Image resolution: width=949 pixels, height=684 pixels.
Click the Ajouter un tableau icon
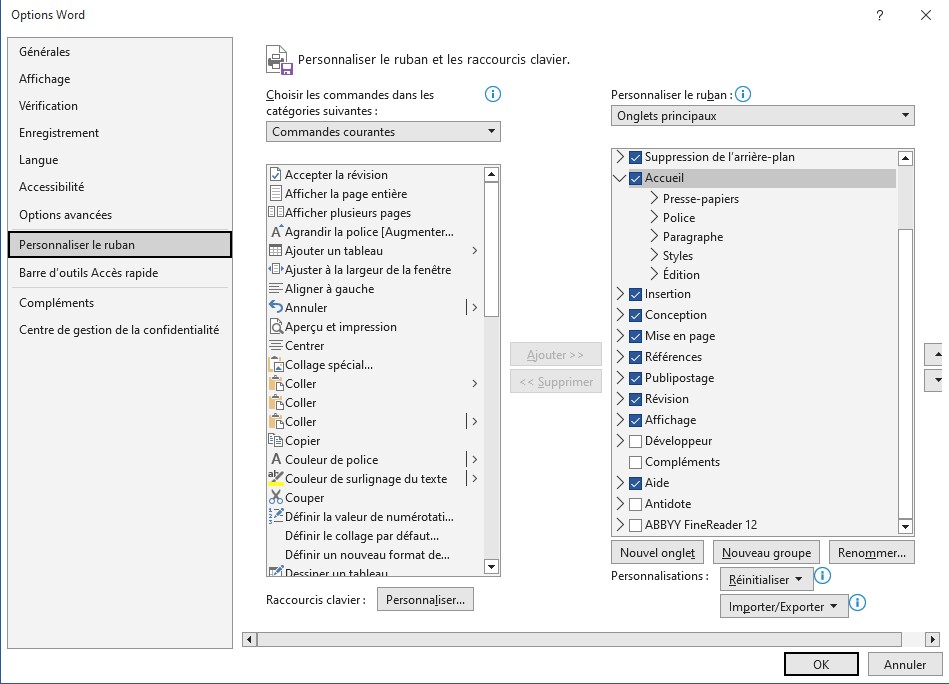pyautogui.click(x=276, y=251)
